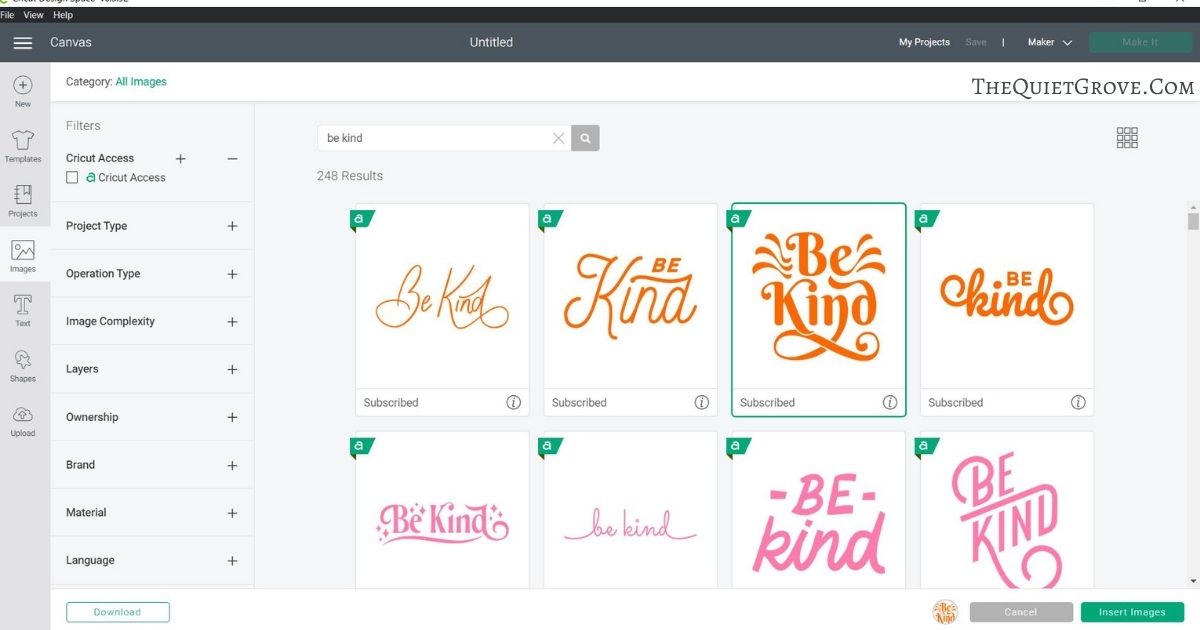This screenshot has width=1200, height=630.
Task: Select the pink thin cursive be kind image
Action: click(630, 510)
